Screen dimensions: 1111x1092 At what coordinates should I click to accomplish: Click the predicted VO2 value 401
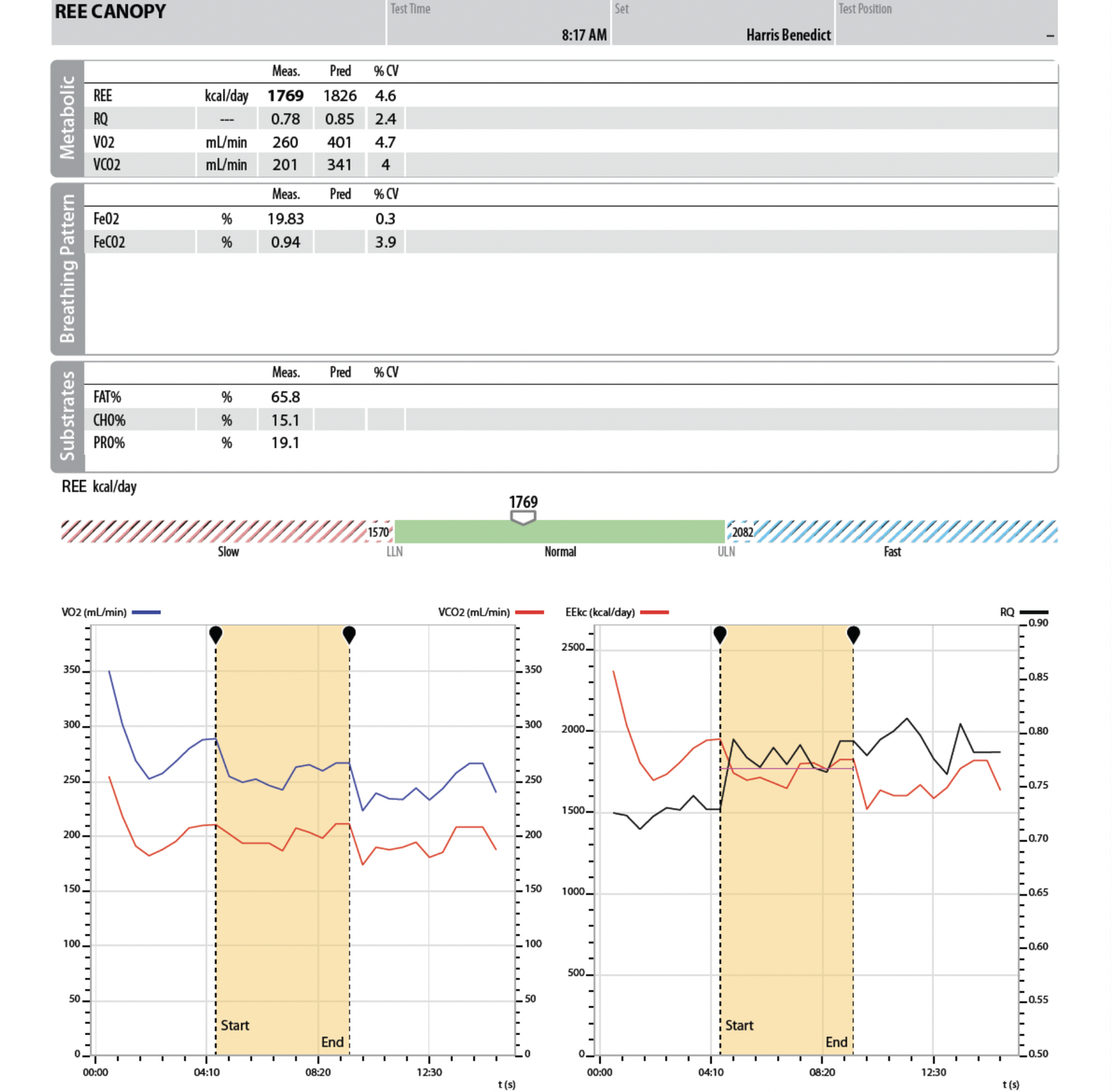click(340, 142)
